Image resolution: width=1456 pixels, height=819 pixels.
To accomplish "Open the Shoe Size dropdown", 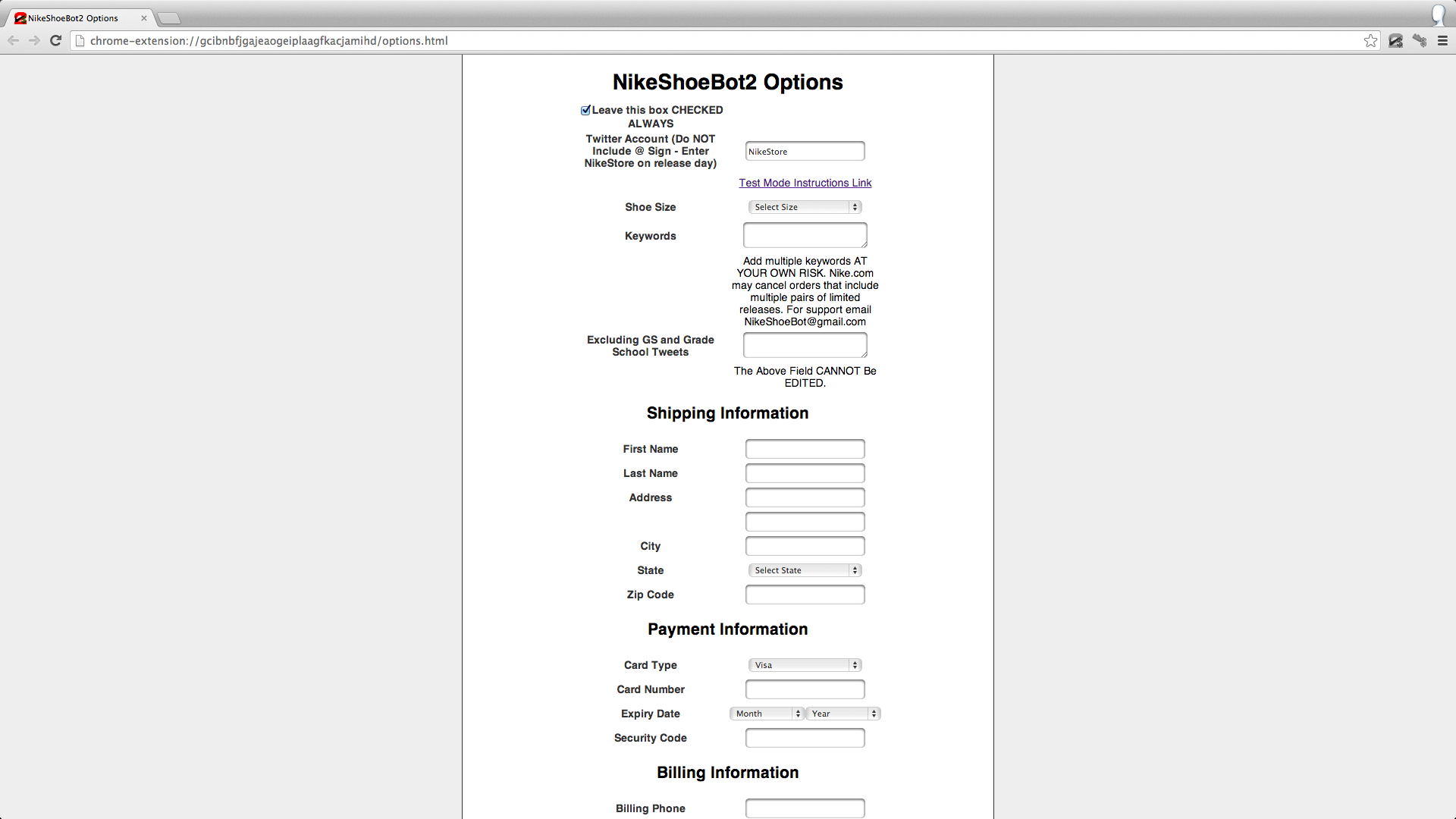I will point(805,207).
